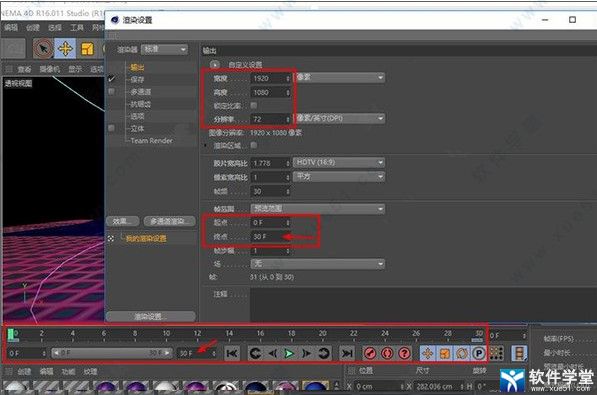Enable the render region checkbox

pyautogui.click(x=254, y=145)
